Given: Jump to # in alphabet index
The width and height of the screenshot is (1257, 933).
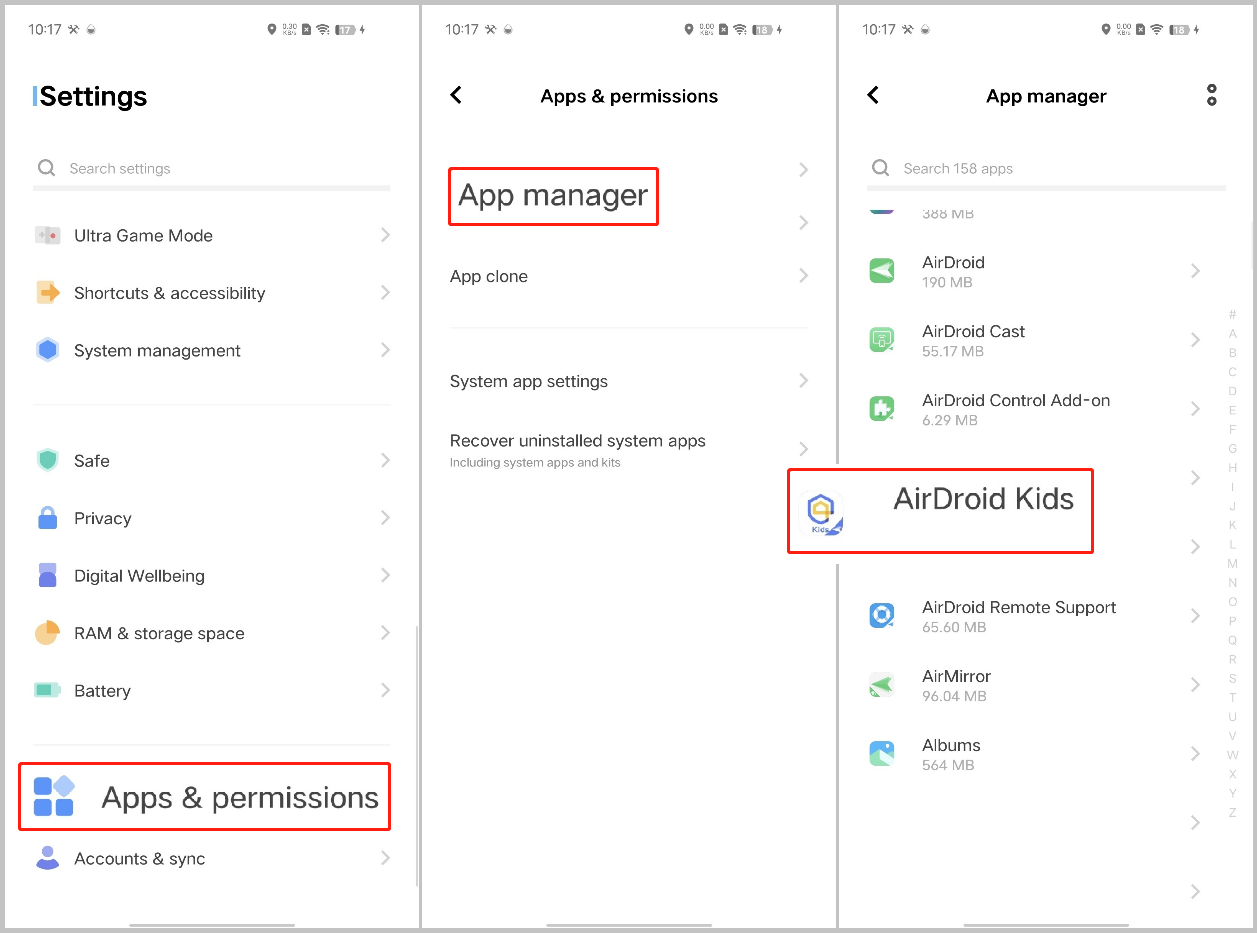Looking at the screenshot, I should point(1232,315).
